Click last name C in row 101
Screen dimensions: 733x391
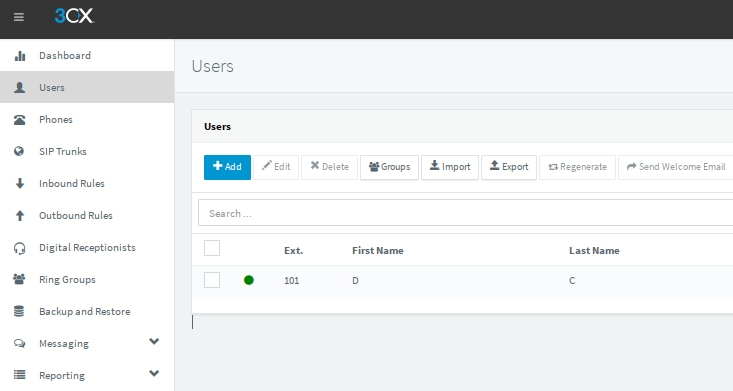[x=572, y=281]
